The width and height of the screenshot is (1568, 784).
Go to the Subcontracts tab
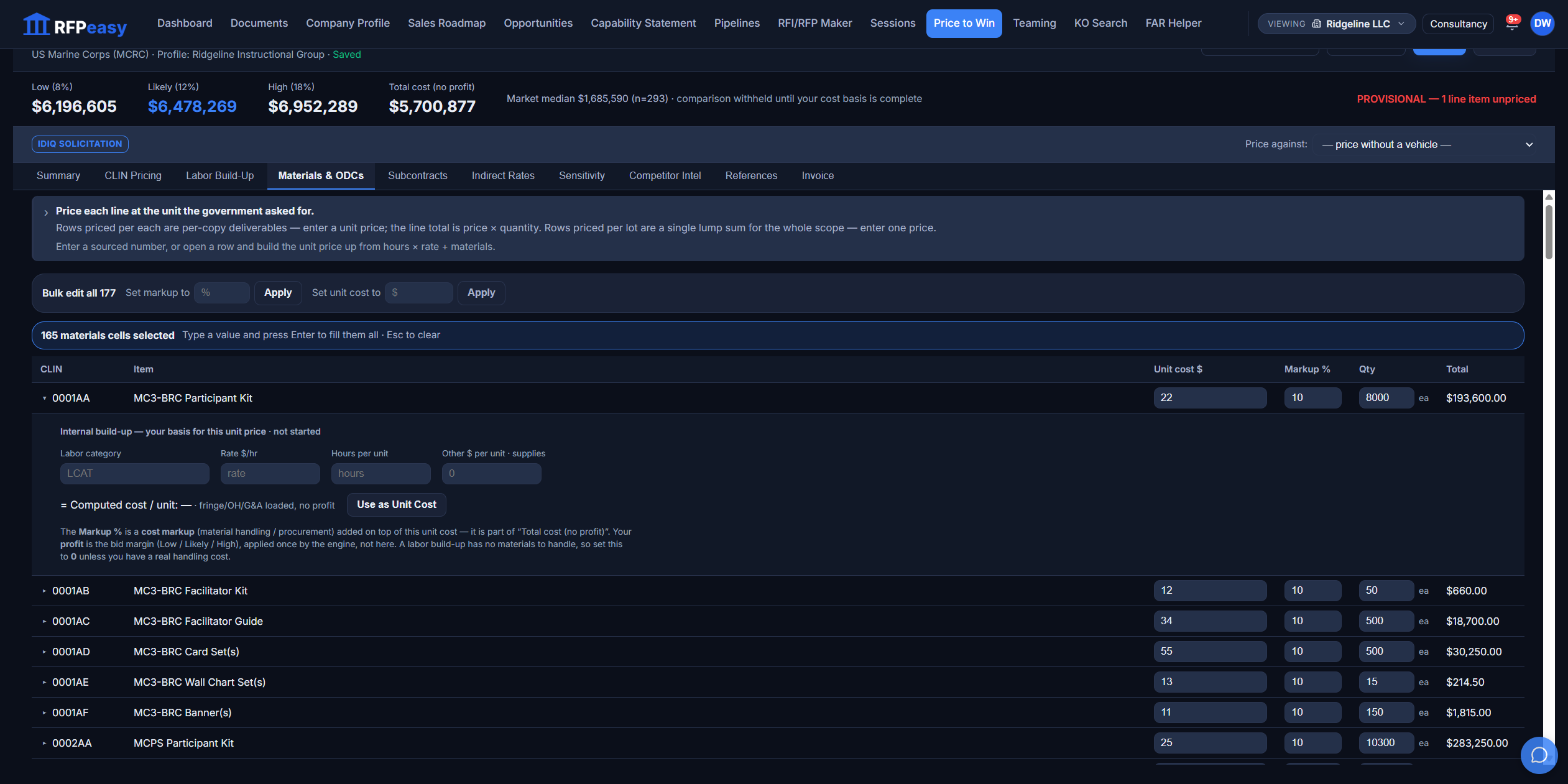[x=418, y=176]
